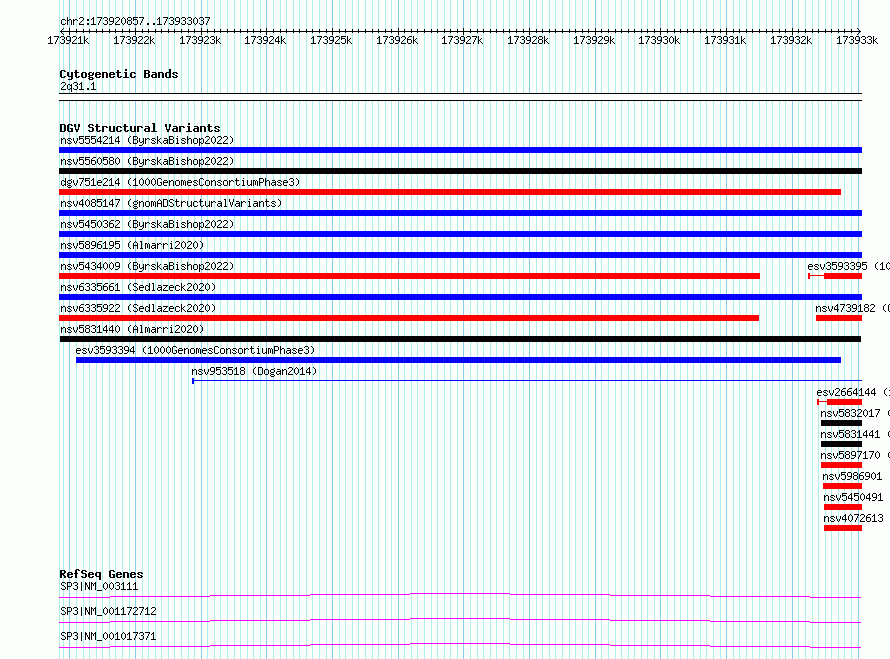This screenshot has width=890, height=659.
Task: Click the black bar under nsv5831441
Action: point(841,444)
